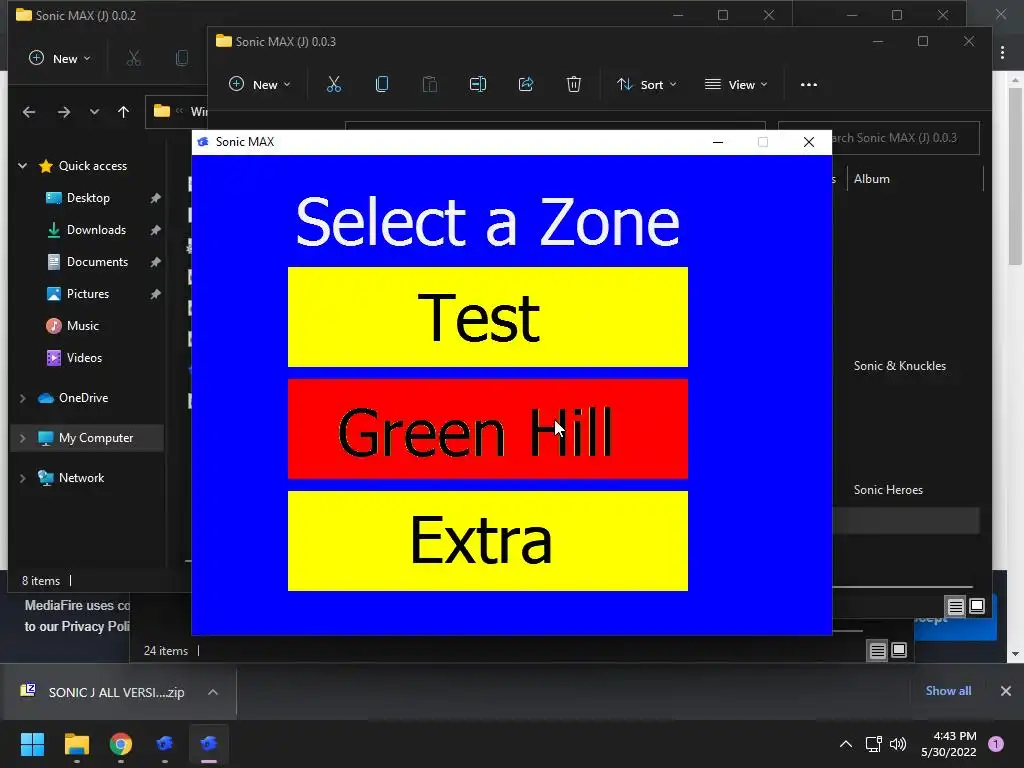Image resolution: width=1024 pixels, height=768 pixels.
Task: Open Documents in Quick access
Action: pyautogui.click(x=97, y=262)
